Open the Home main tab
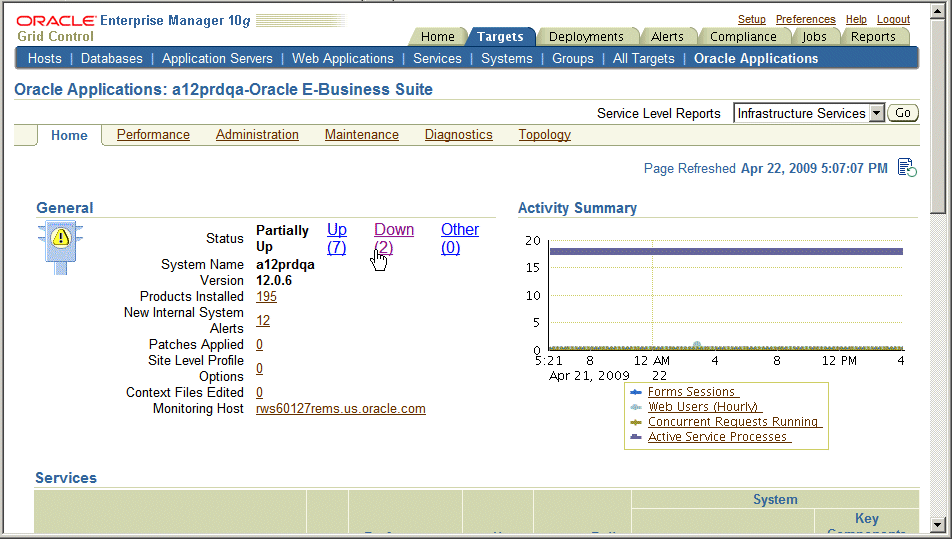The width and height of the screenshot is (952, 539). (437, 36)
